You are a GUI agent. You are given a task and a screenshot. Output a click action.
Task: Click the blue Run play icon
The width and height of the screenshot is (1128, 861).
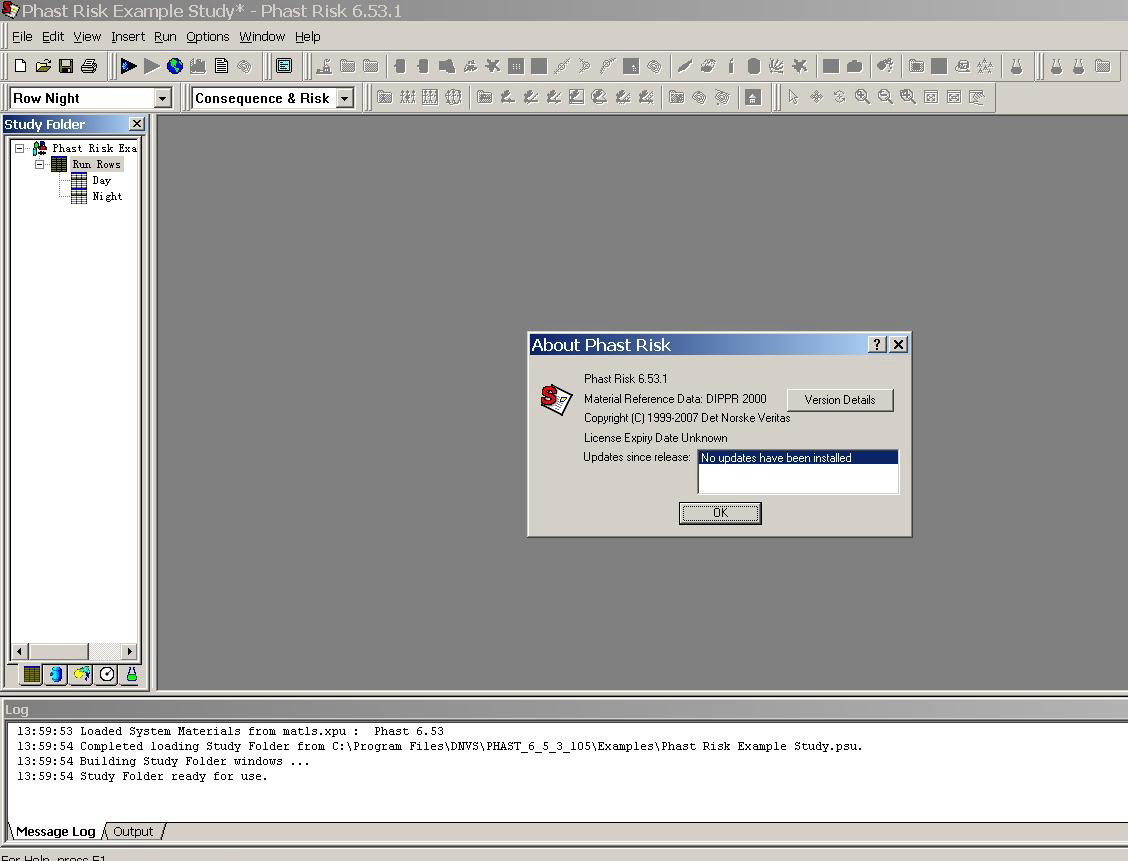pos(129,66)
